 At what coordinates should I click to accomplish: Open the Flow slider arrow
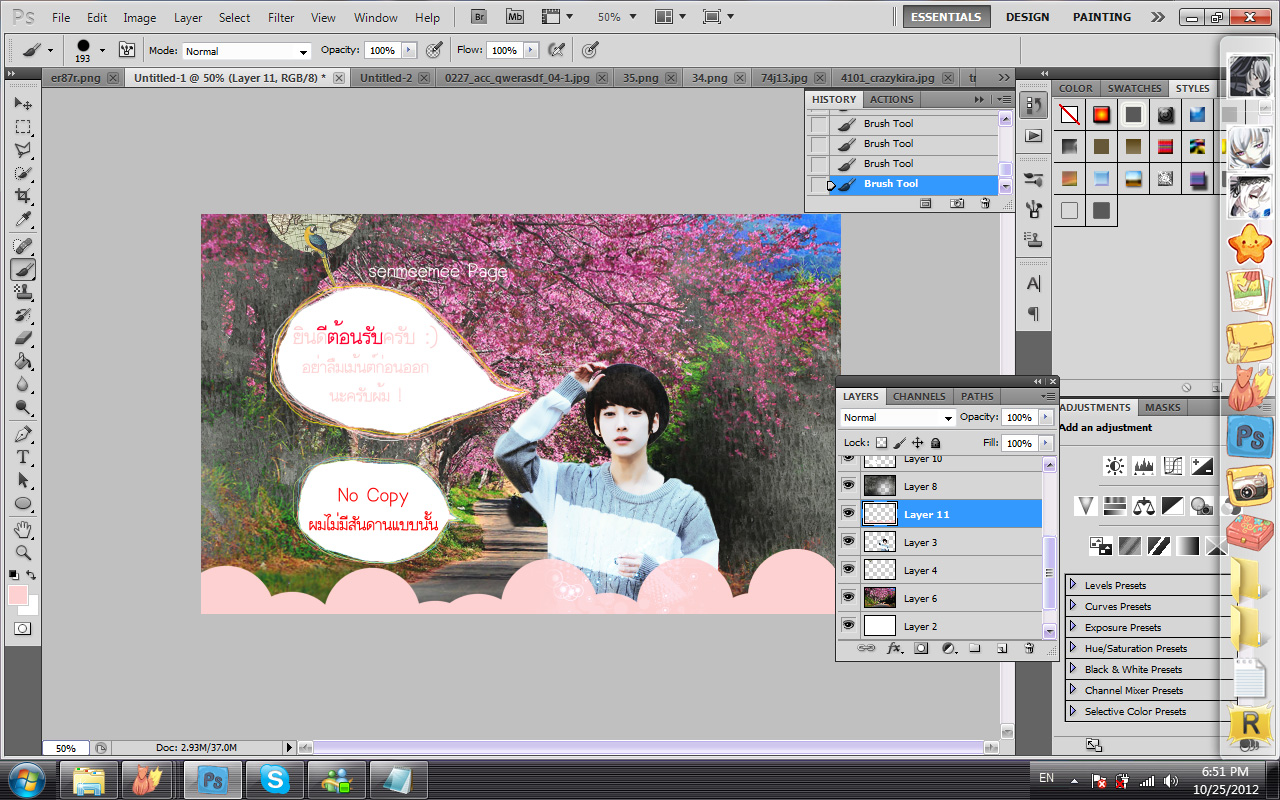(x=531, y=50)
